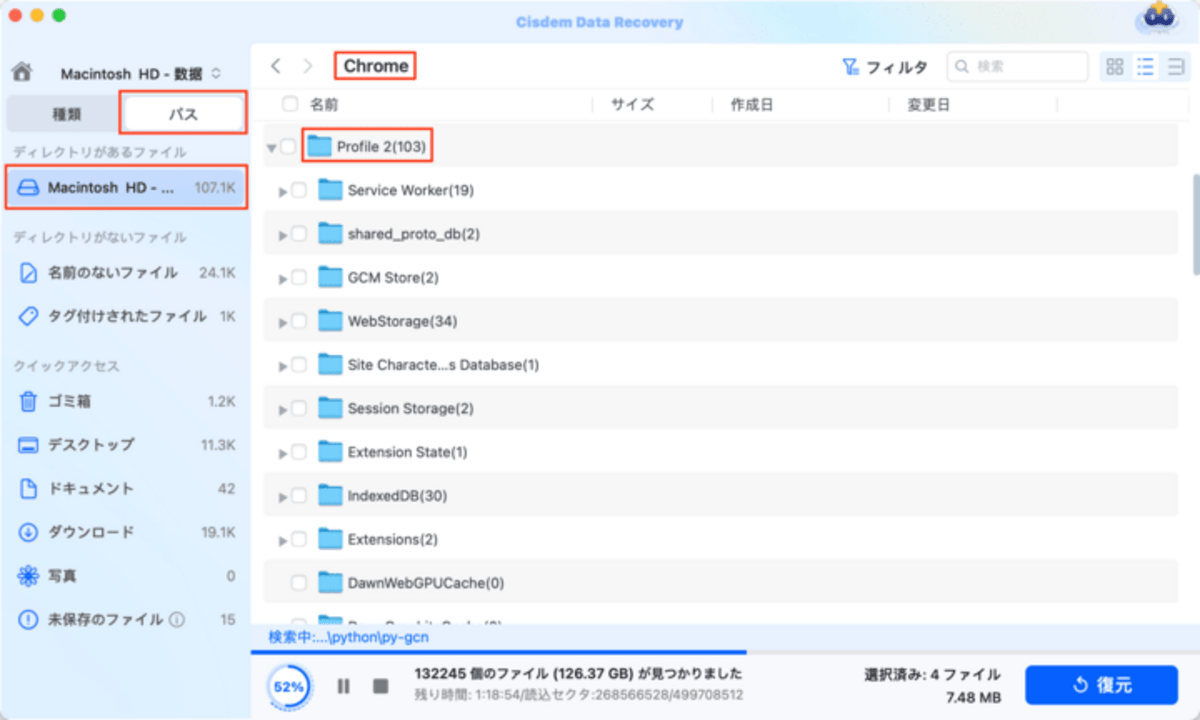Image resolution: width=1200 pixels, height=720 pixels.
Task: Check the Service Worker(19) checkbox
Action: pyautogui.click(x=299, y=191)
